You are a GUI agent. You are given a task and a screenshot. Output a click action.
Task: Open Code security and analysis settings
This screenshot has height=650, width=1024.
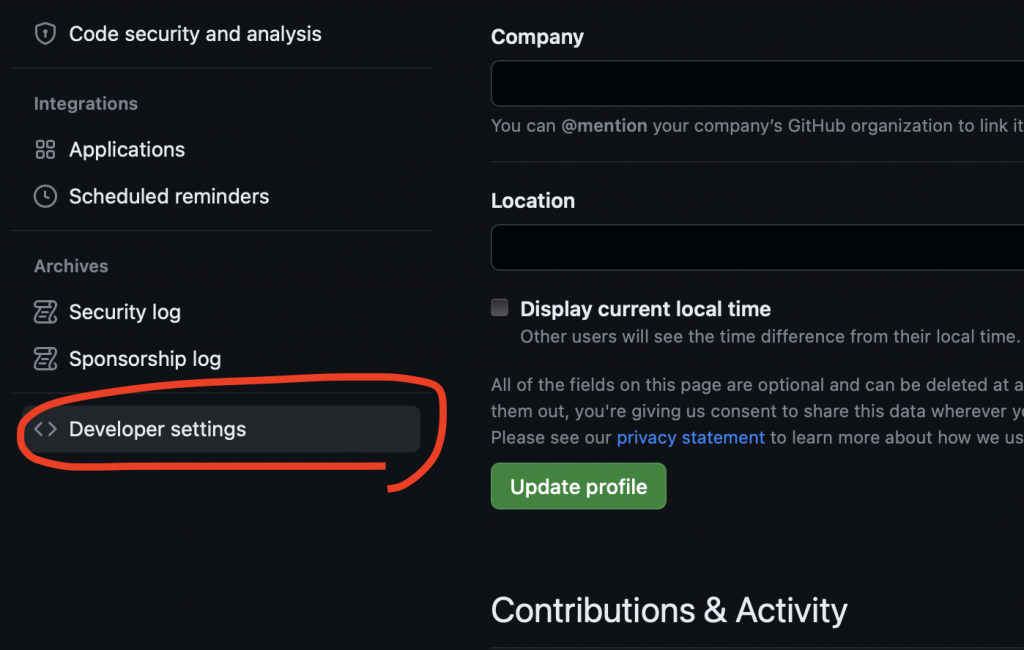pyautogui.click(x=195, y=34)
